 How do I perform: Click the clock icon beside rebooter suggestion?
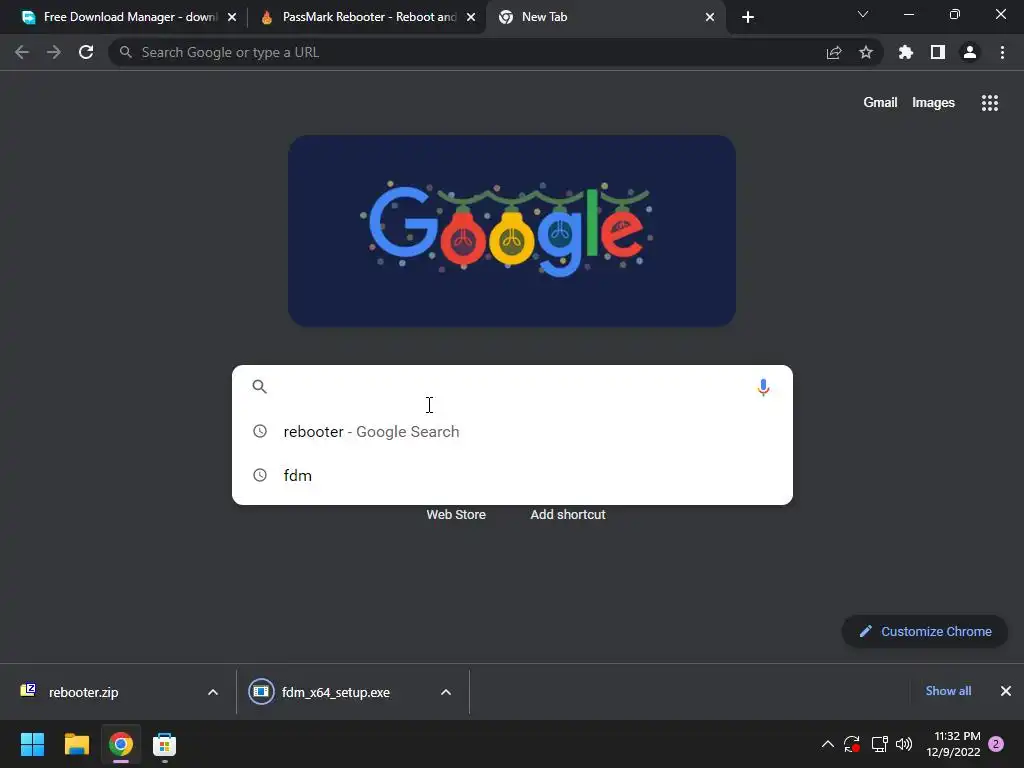click(x=260, y=431)
